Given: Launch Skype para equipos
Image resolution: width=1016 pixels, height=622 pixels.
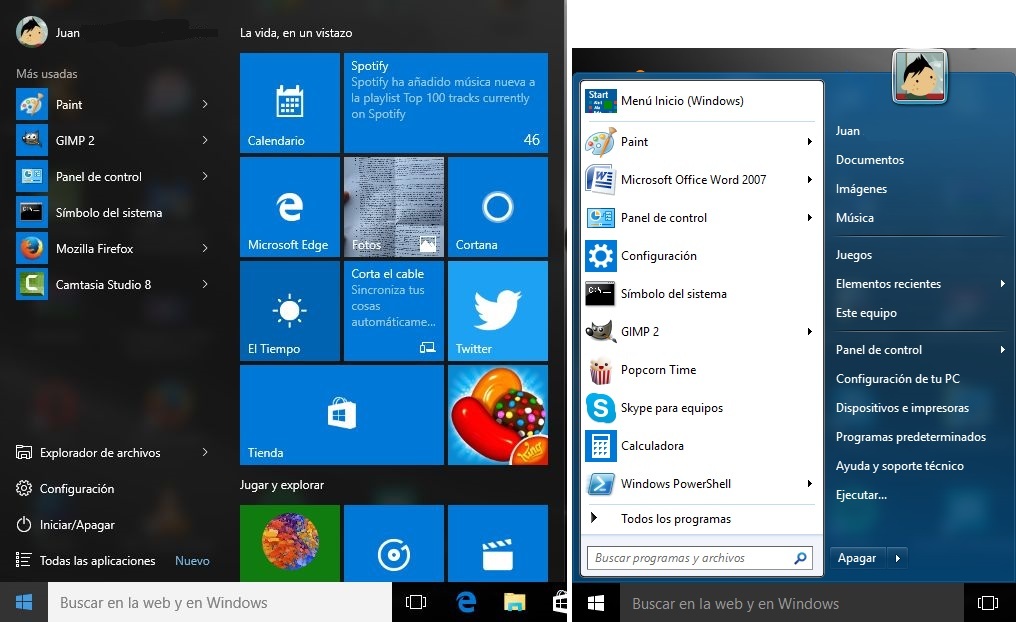Looking at the screenshot, I should coord(700,408).
